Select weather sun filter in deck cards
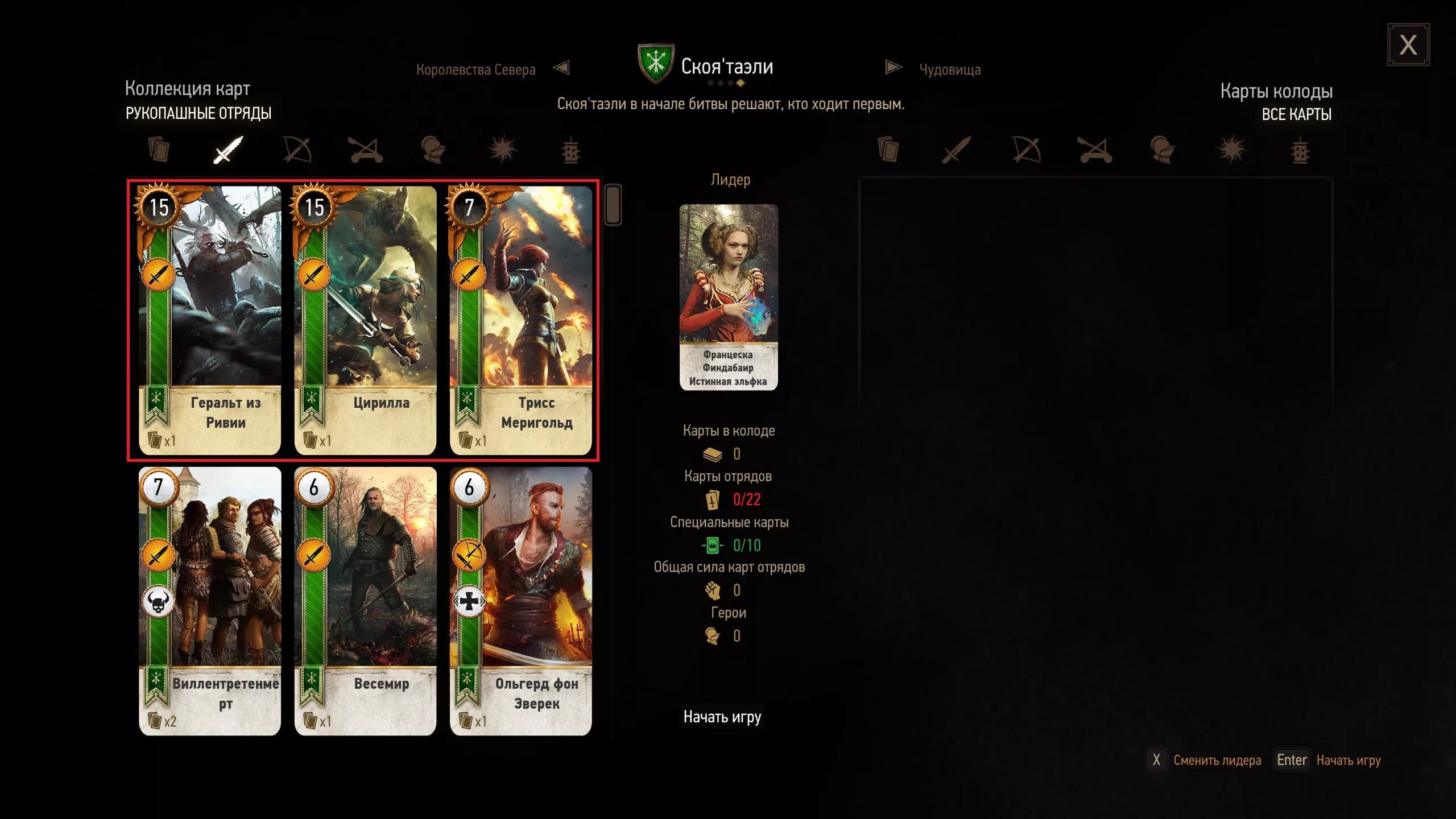This screenshot has height=819, width=1456. 1231,150
